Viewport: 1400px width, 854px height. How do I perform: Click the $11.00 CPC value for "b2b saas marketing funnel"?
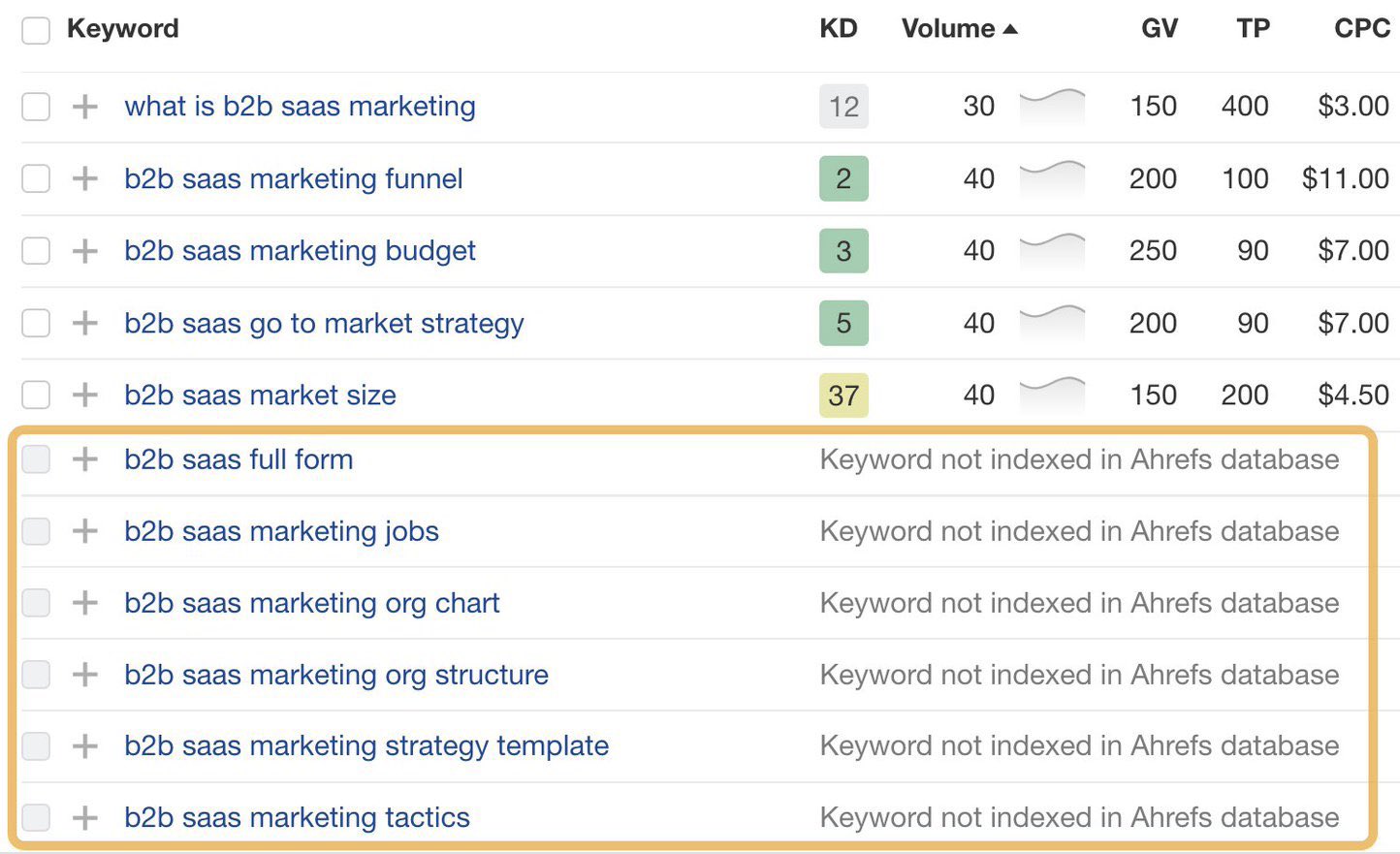pyautogui.click(x=1348, y=178)
